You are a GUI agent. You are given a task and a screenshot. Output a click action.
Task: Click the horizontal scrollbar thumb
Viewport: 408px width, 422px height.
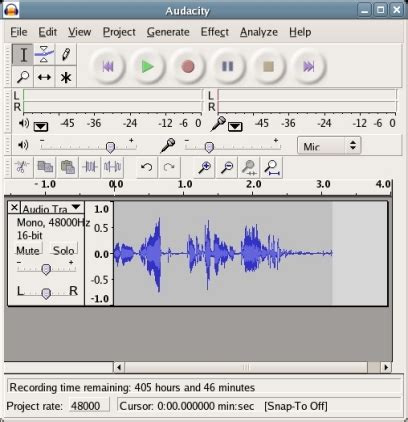(246, 367)
